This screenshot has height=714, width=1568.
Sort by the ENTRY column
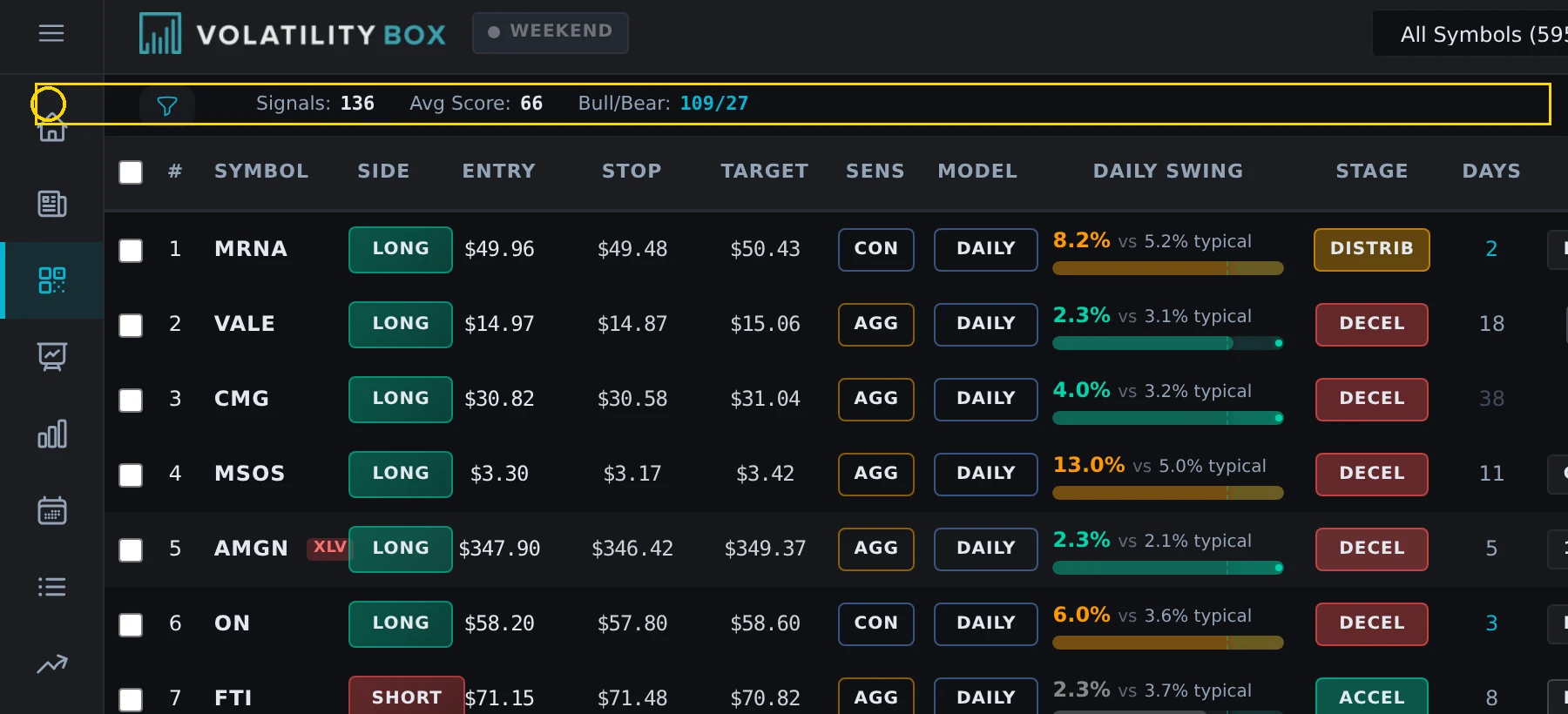click(x=498, y=172)
